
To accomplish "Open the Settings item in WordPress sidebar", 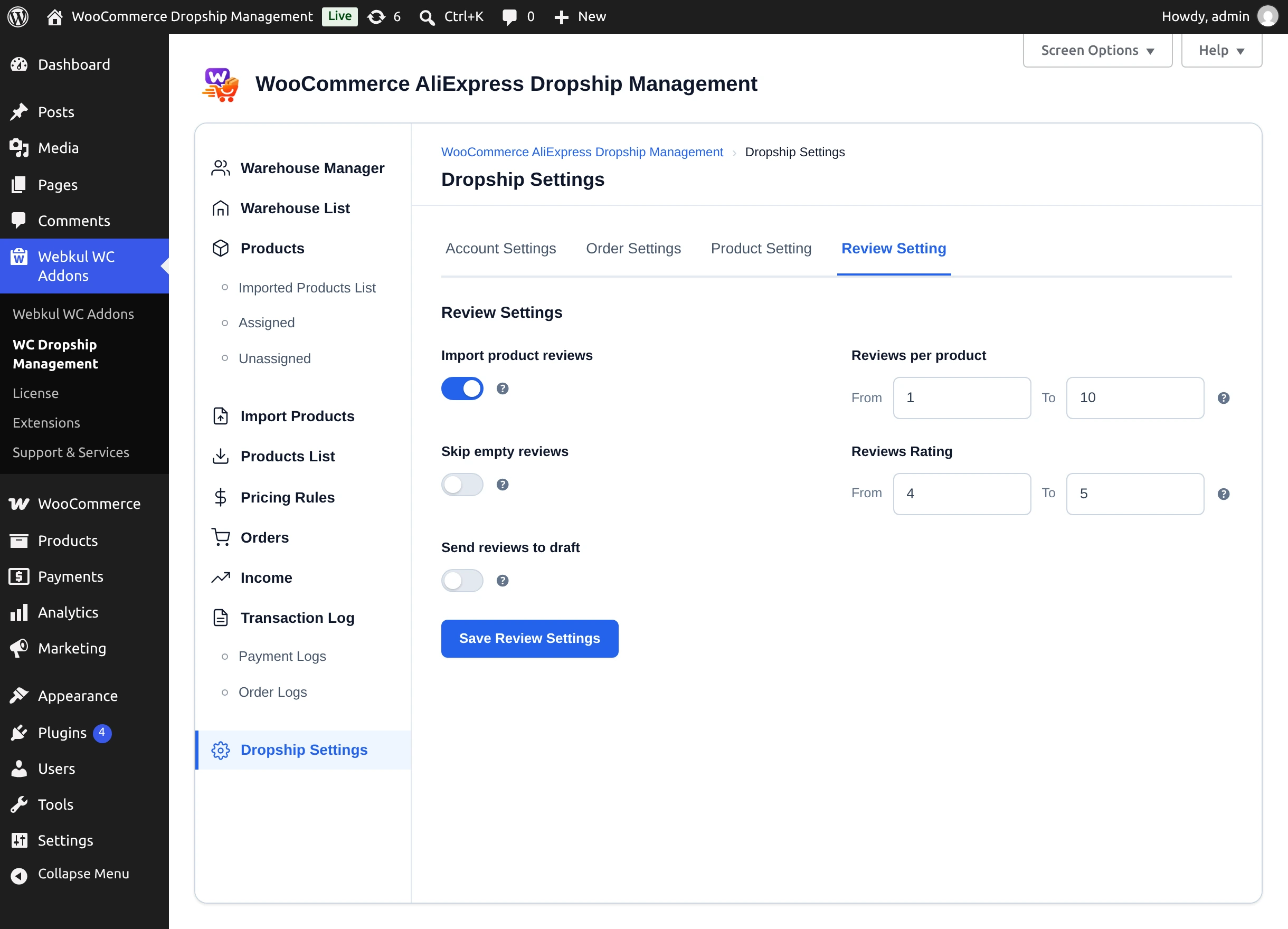I will click(x=65, y=841).
